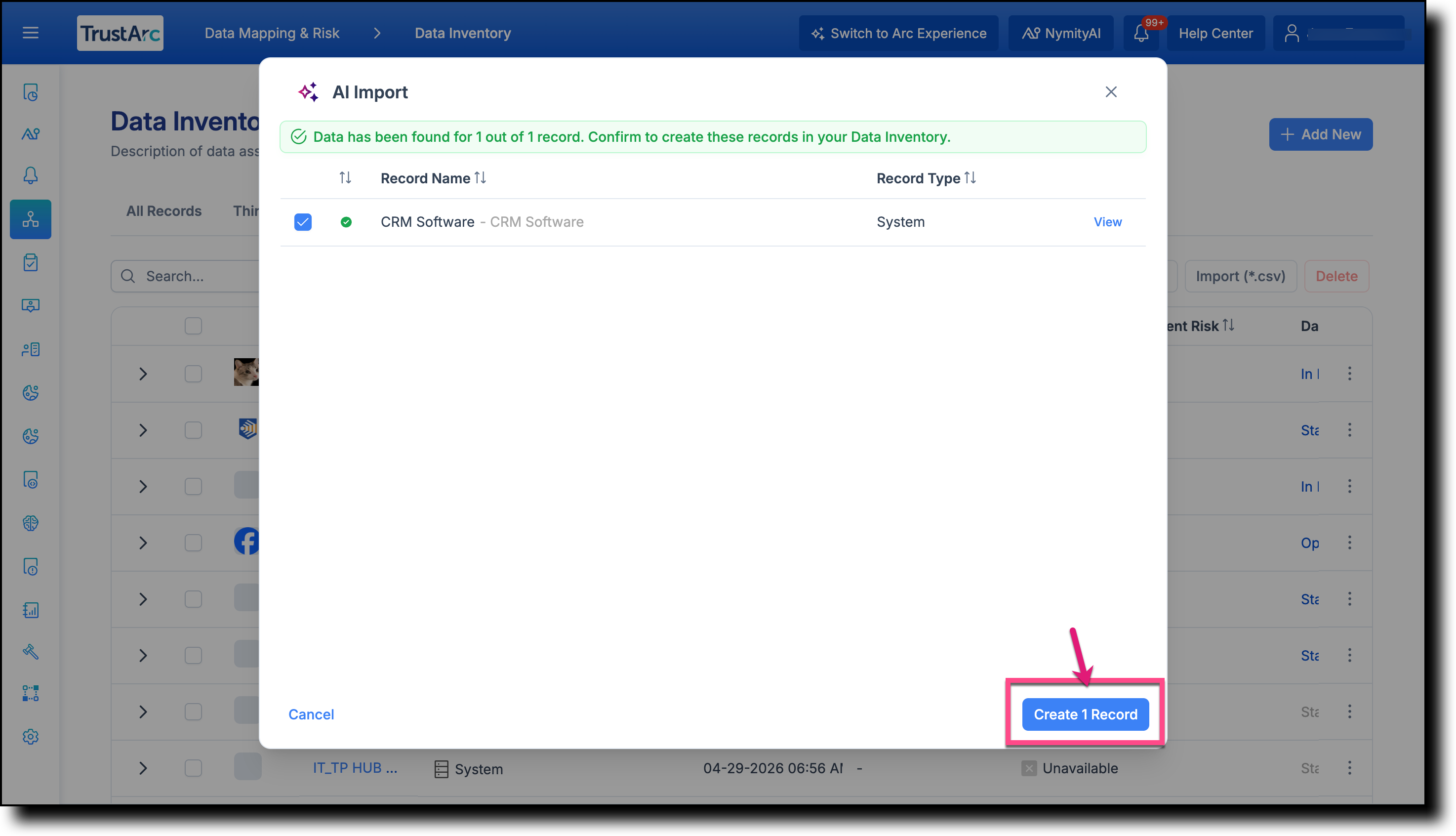The height and width of the screenshot is (836, 1456).
Task: Open the AI brain sidebar icon
Action: [x=31, y=523]
